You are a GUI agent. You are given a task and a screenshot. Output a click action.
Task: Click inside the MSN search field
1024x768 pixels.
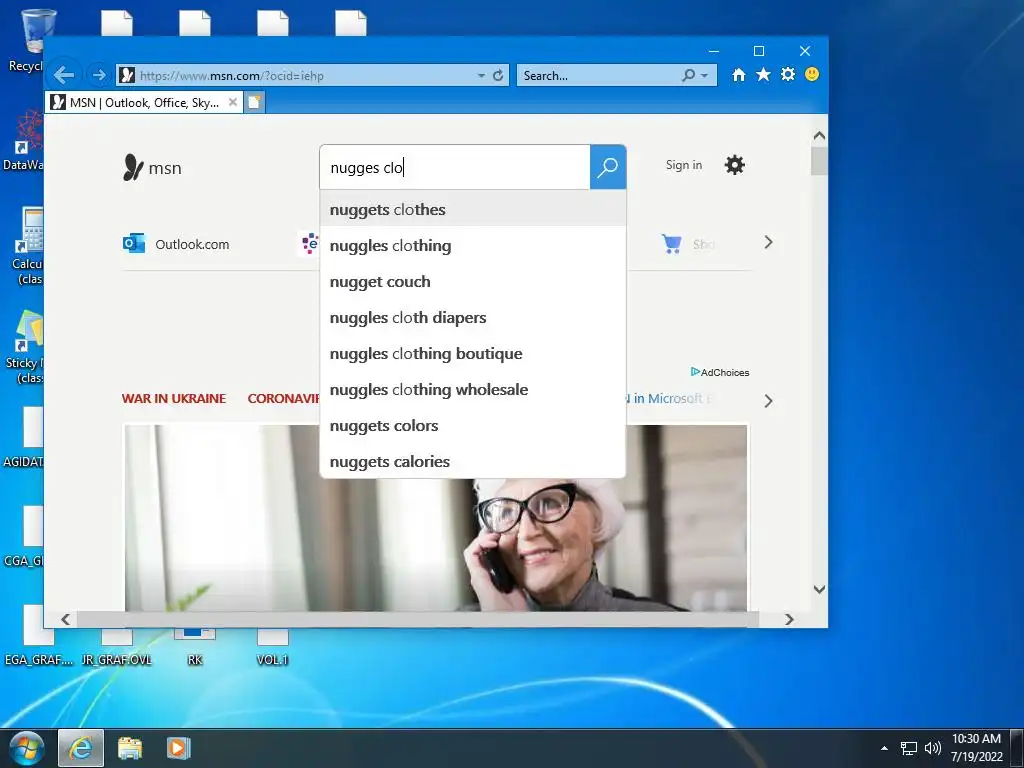pos(455,167)
